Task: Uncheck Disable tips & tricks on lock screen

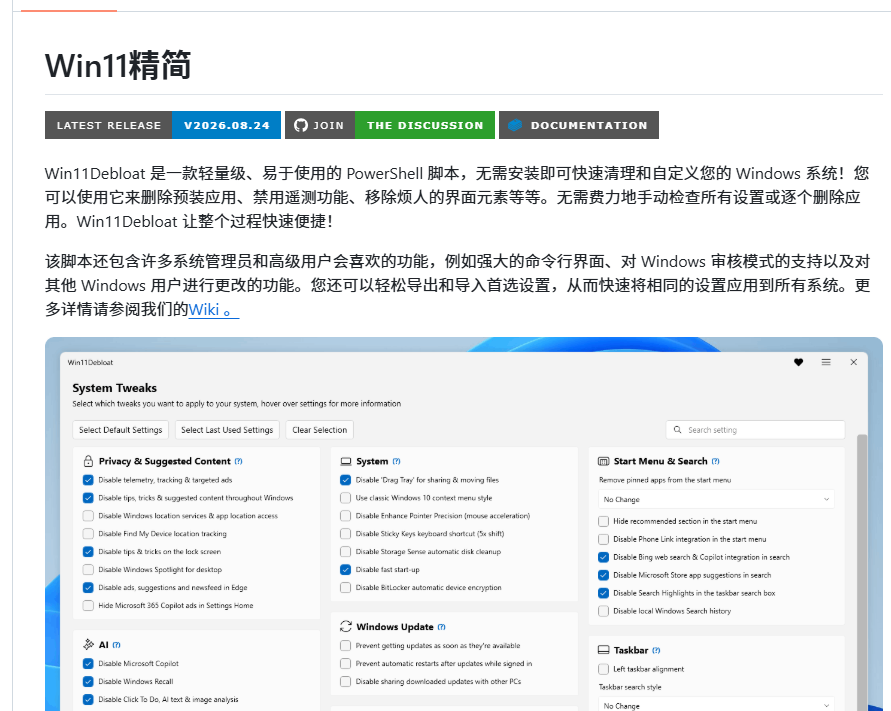Action: [x=88, y=551]
